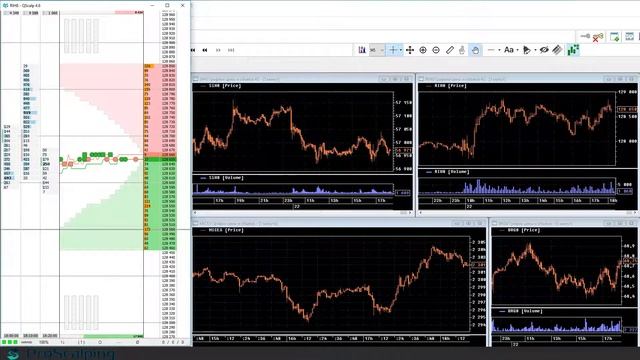
Task: Click the skip-to-first arrow button
Action: [193, 50]
